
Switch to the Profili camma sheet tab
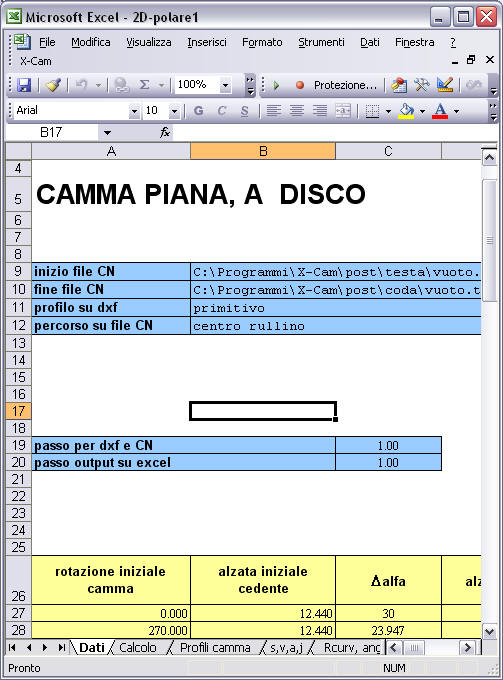coord(215,647)
